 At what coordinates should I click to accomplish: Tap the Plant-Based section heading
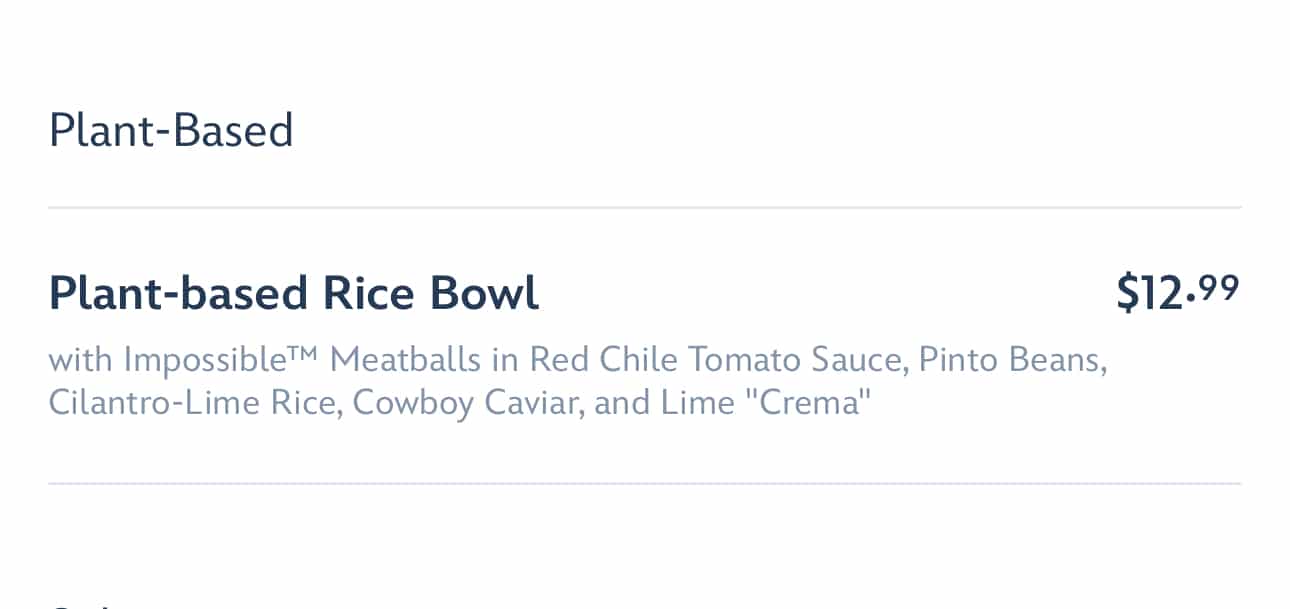(x=171, y=131)
